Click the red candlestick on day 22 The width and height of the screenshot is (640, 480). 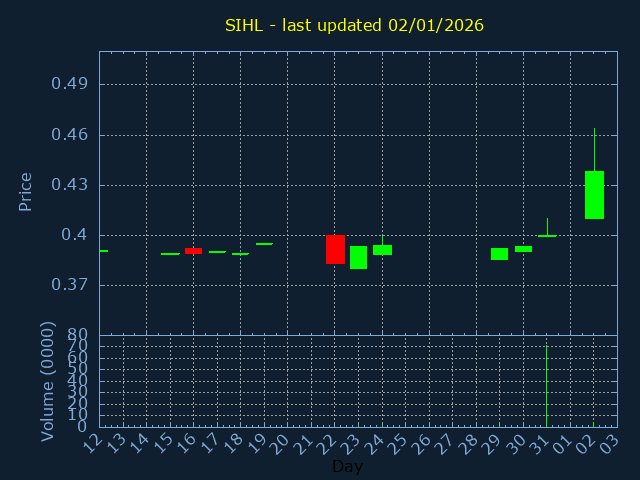click(x=335, y=249)
